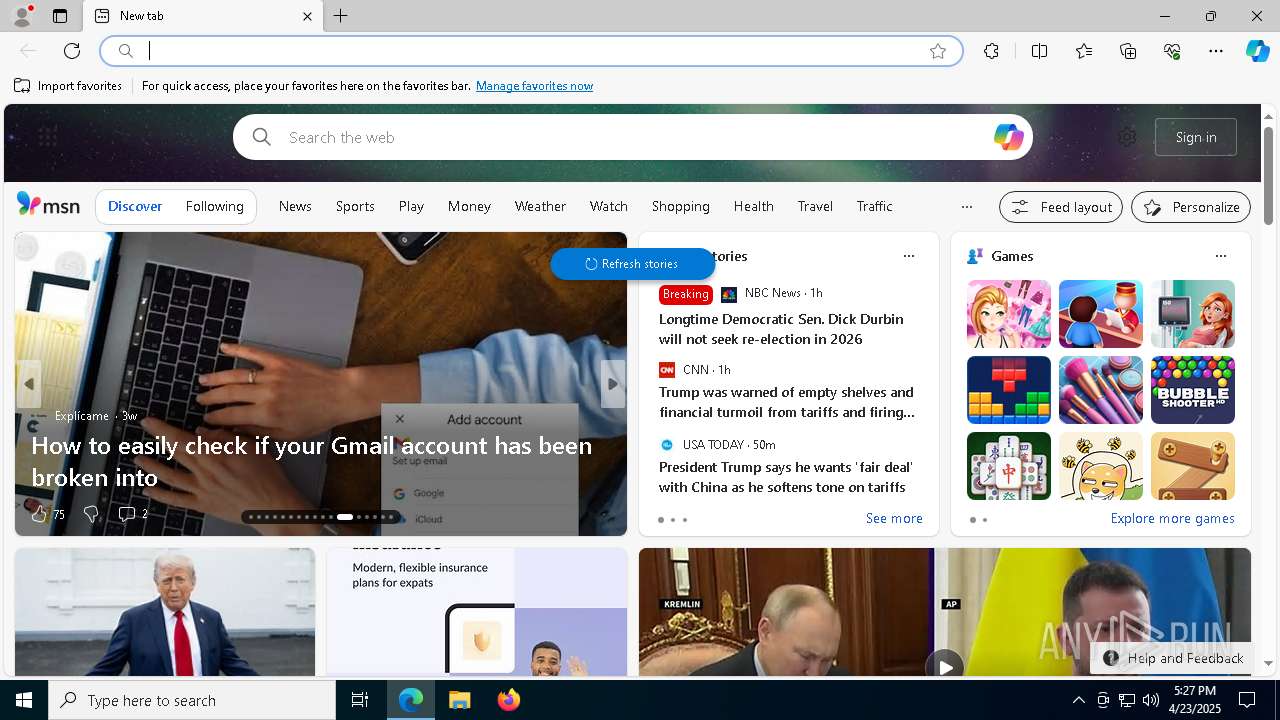Image resolution: width=1280 pixels, height=720 pixels.
Task: Expand more navigation categories ellipsis
Action: (966, 207)
